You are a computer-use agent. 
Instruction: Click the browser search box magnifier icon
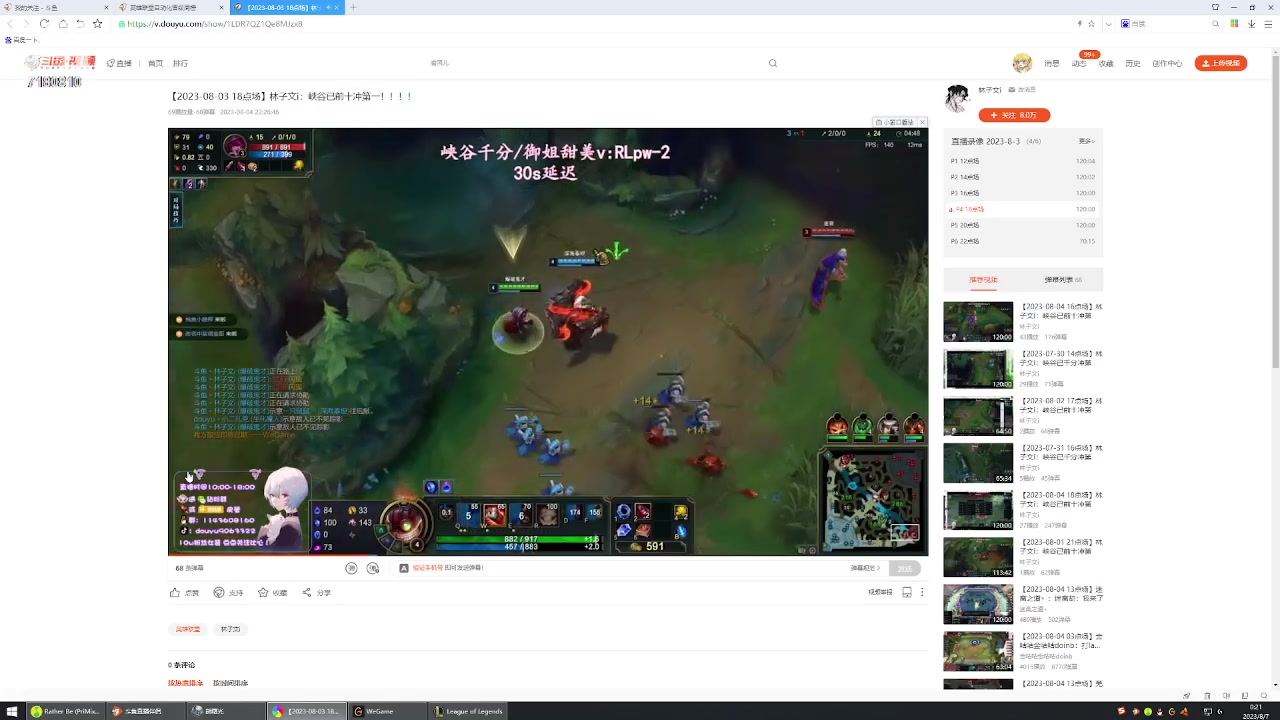pyautogui.click(x=1216, y=23)
